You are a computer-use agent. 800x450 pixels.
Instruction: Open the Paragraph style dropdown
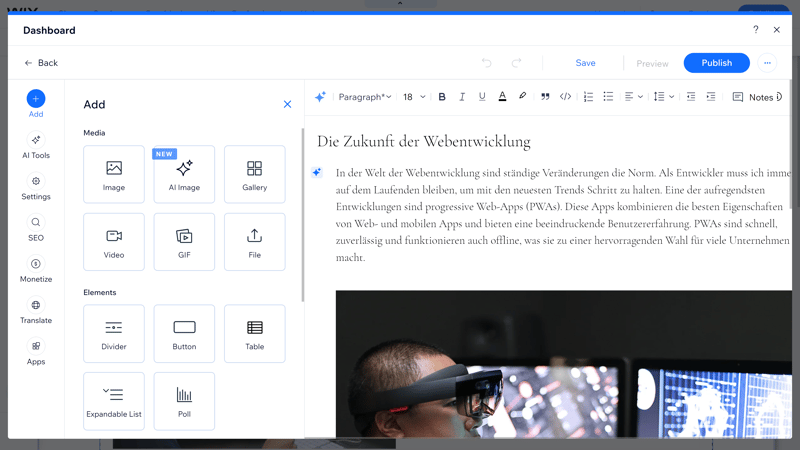365,96
